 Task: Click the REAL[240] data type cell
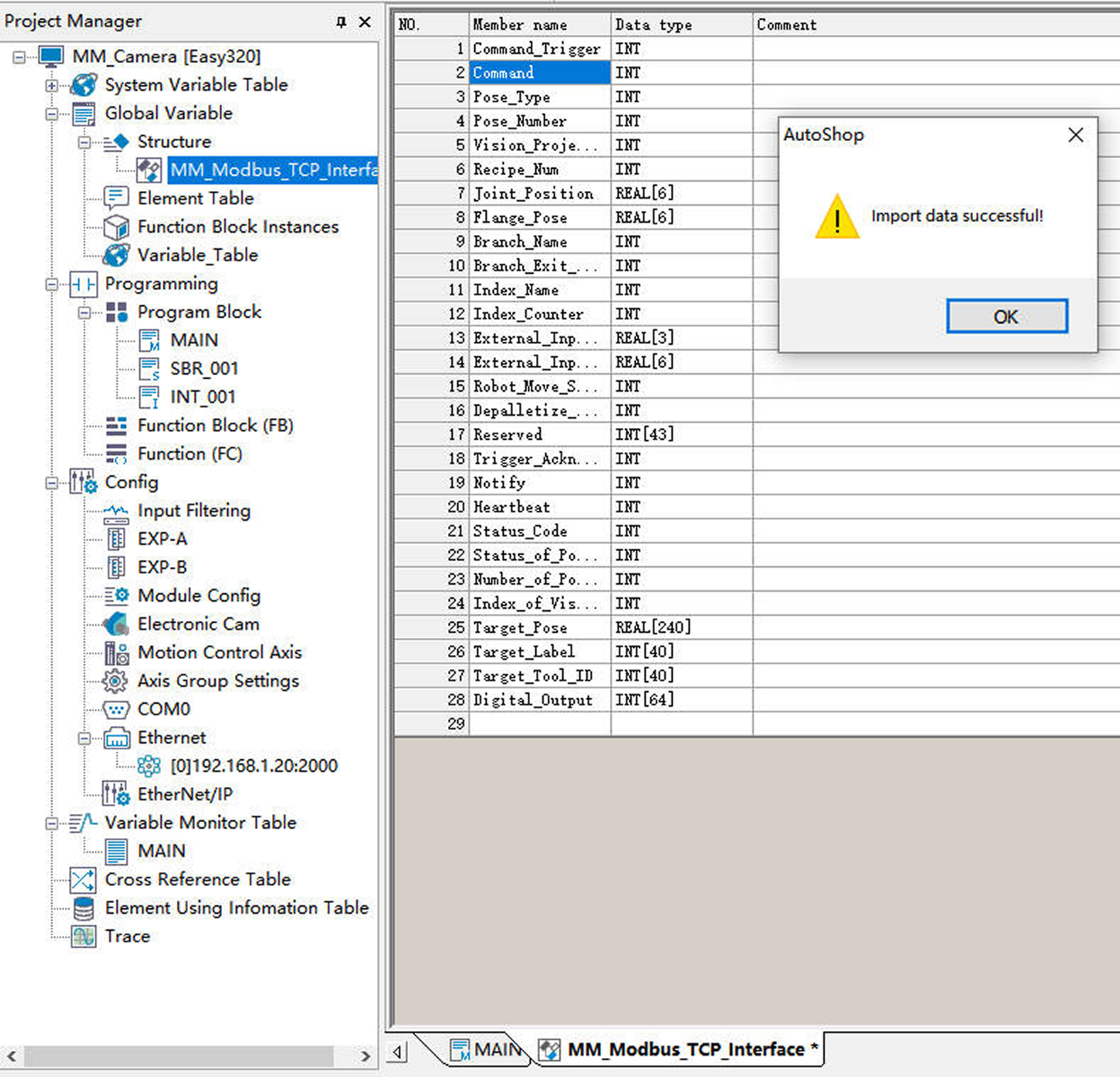click(681, 628)
